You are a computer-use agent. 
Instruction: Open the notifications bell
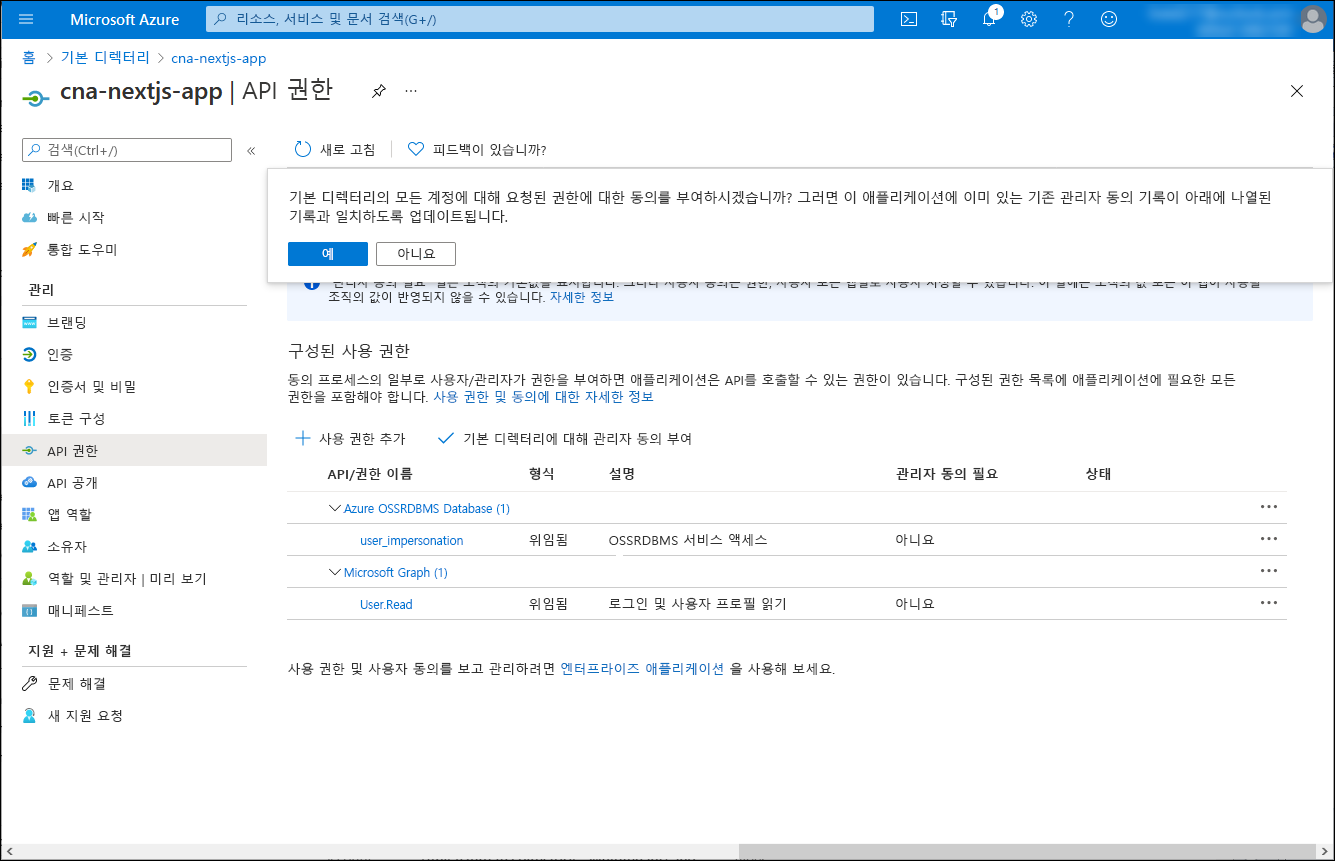tap(989, 19)
